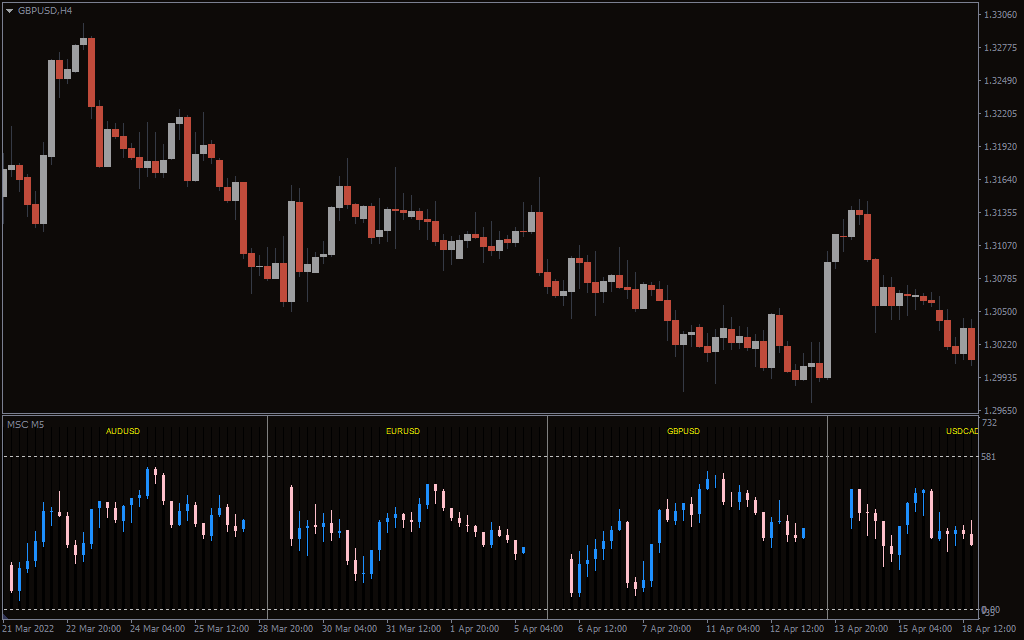Click the 581 level on indicator scale
Viewport: 1024px width, 640px height.
coord(990,457)
